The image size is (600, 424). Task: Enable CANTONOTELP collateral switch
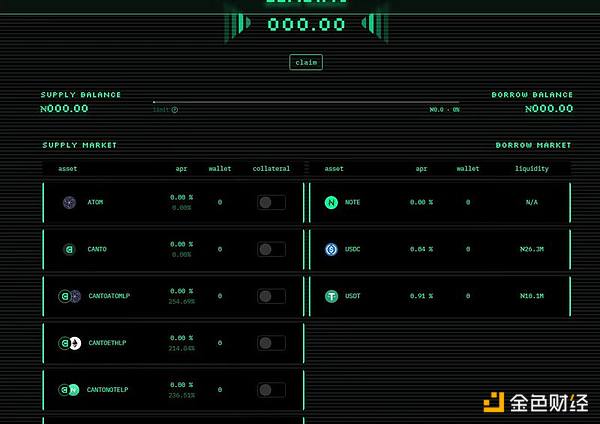(271, 390)
